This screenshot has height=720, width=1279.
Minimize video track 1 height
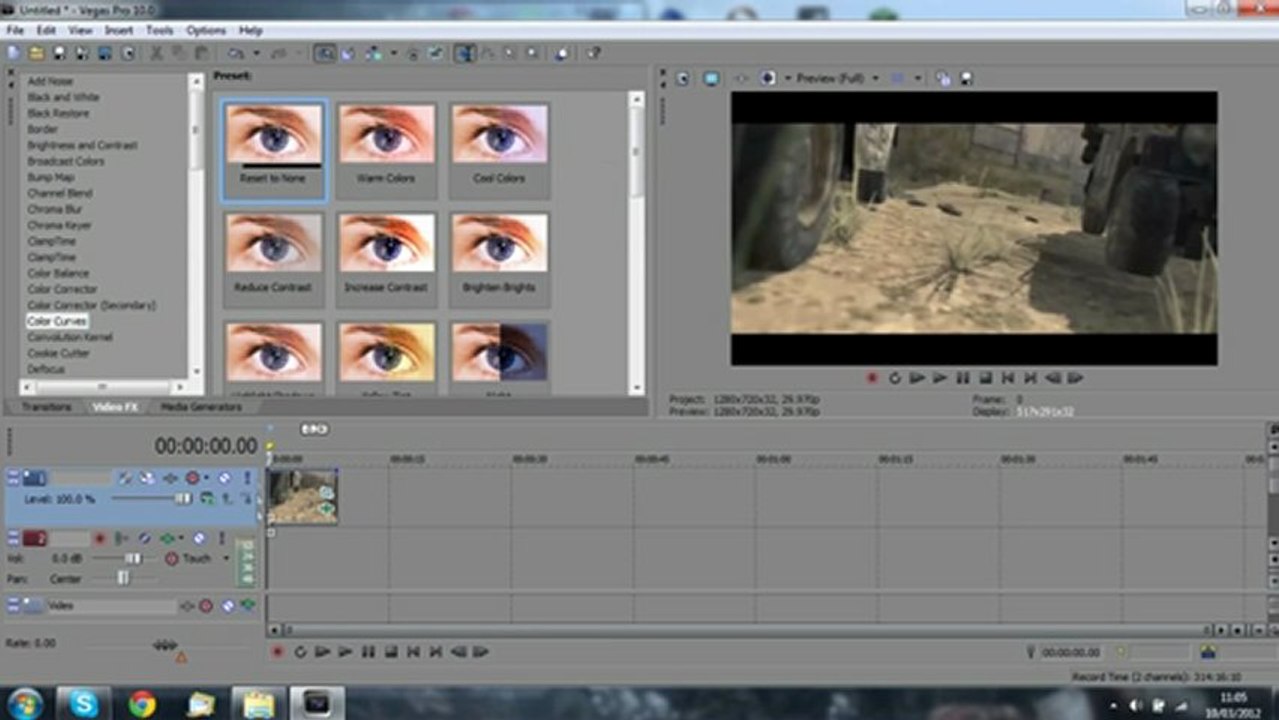13,473
